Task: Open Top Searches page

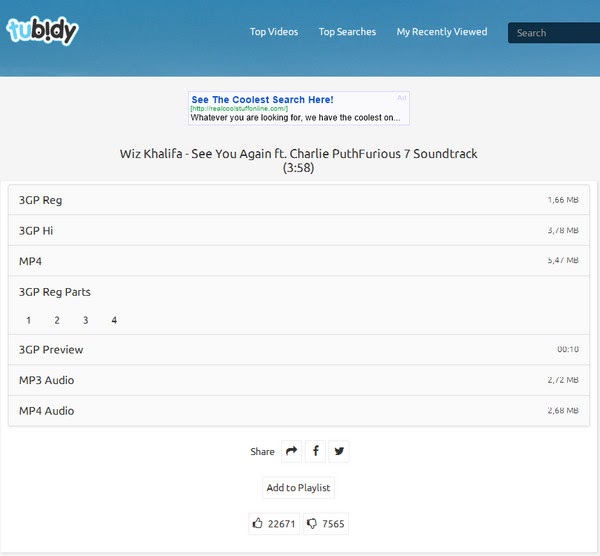Action: point(347,32)
